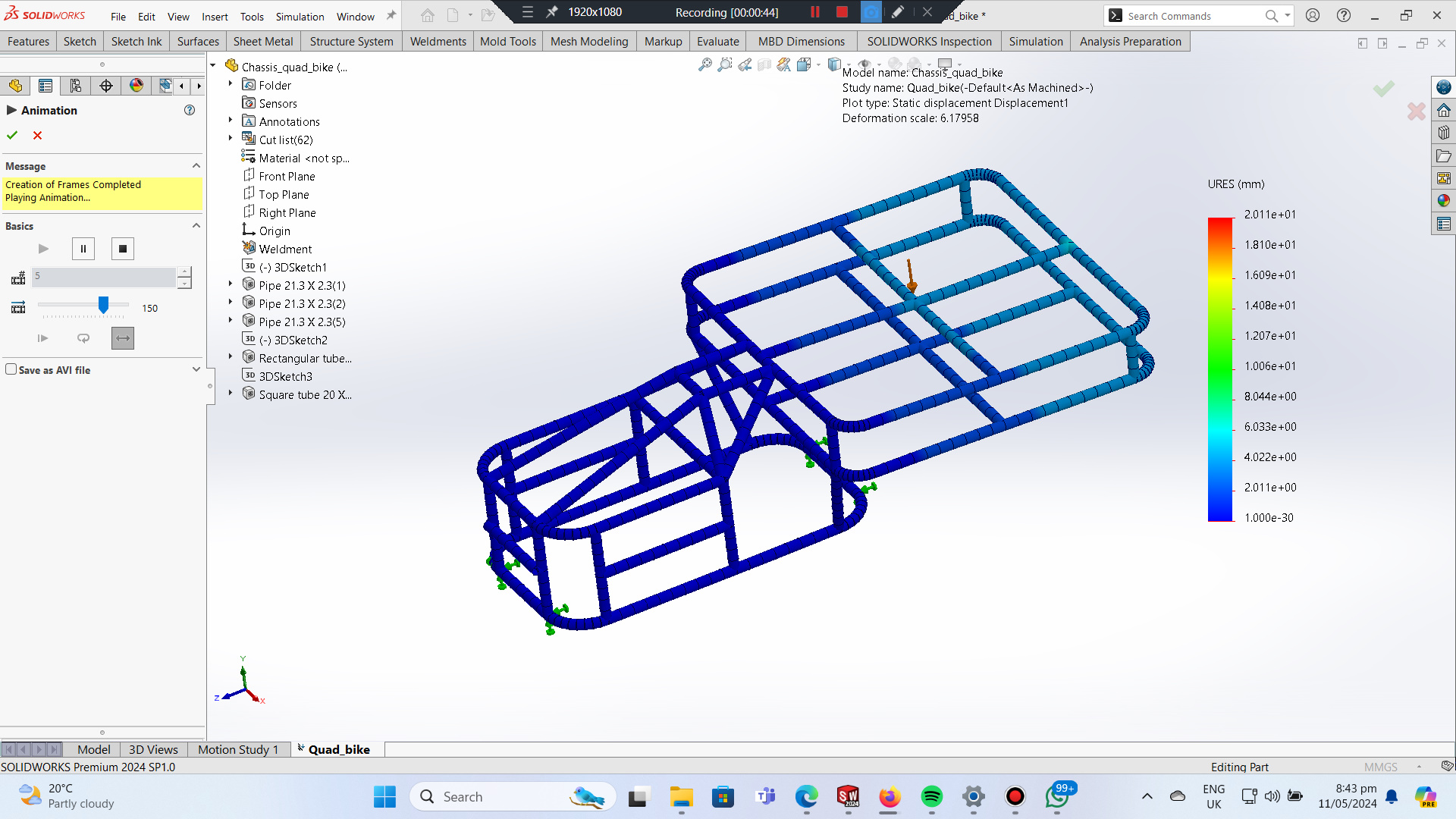Collapse the Basics section
This screenshot has width=1456, height=819.
point(196,225)
